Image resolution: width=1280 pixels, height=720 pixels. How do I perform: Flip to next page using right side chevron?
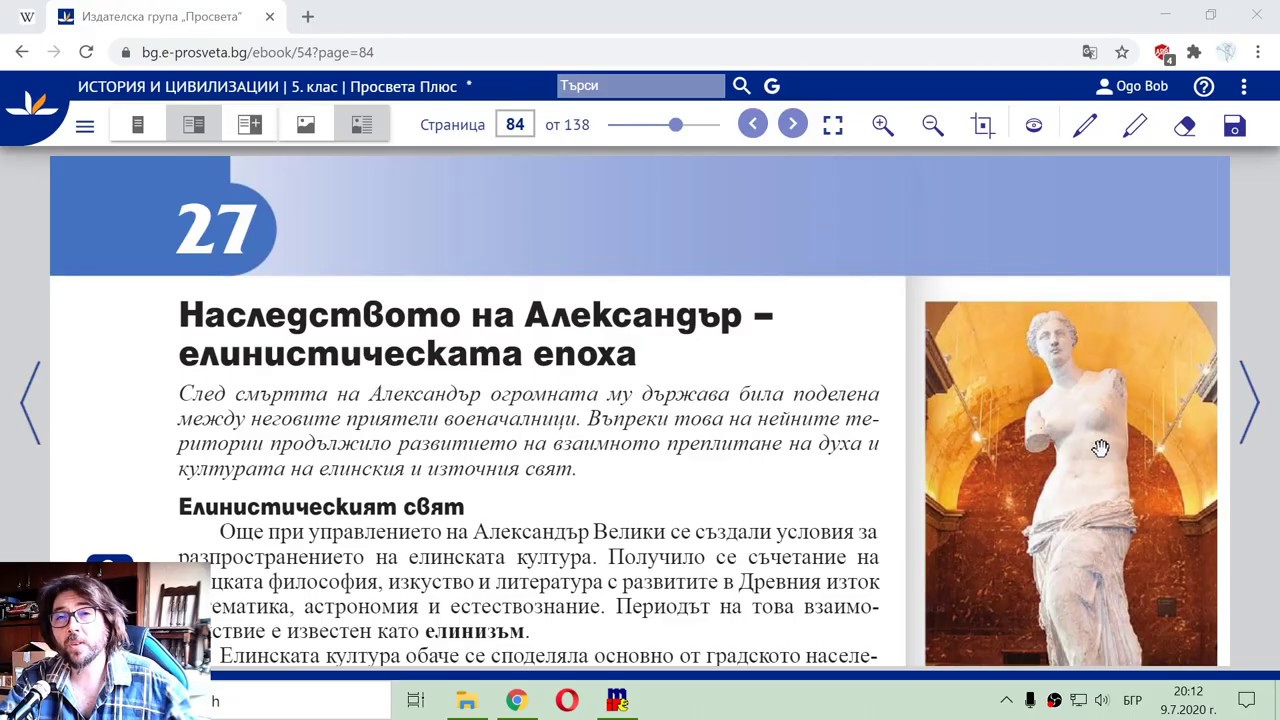click(1250, 402)
